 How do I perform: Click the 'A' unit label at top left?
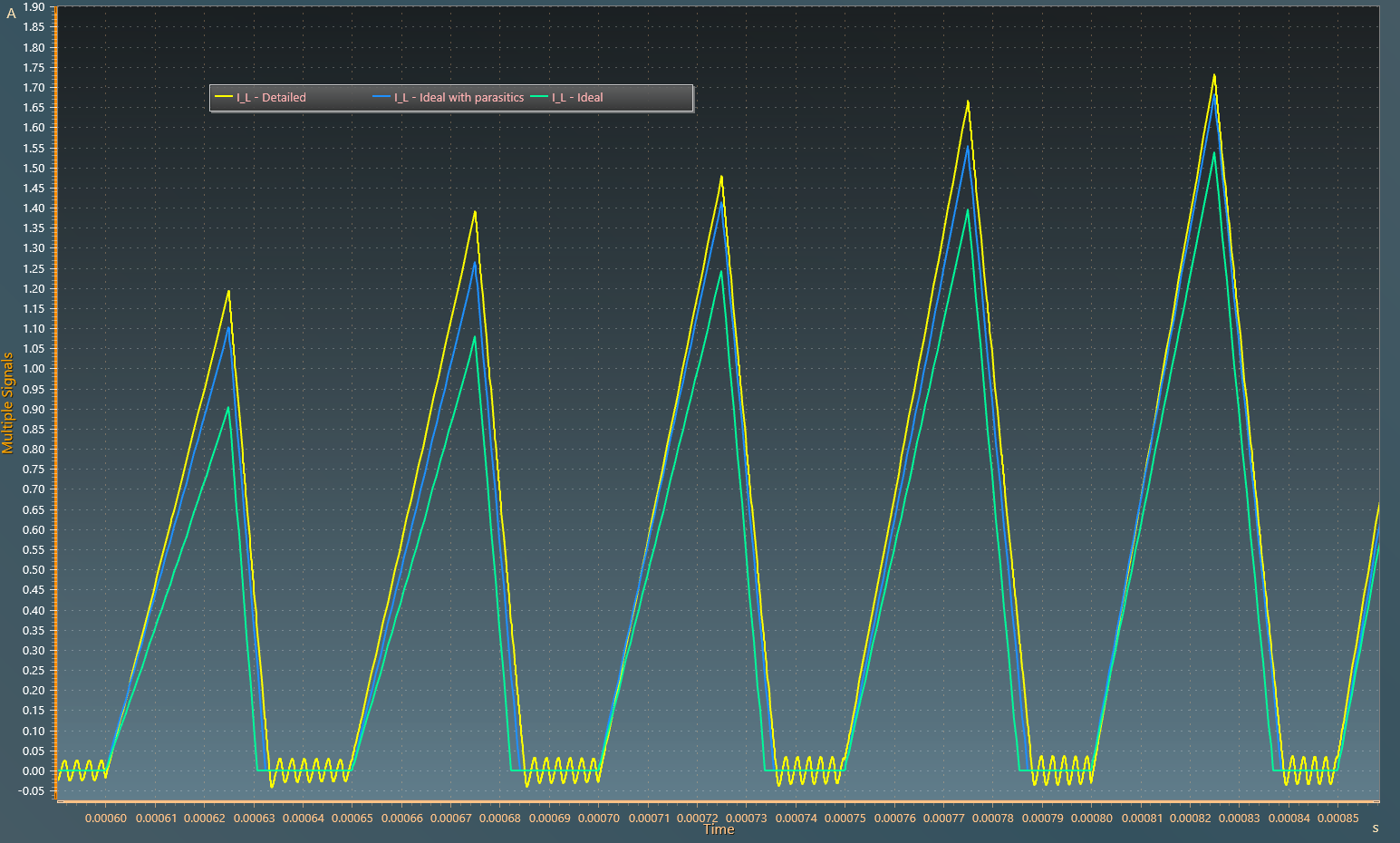(11, 14)
